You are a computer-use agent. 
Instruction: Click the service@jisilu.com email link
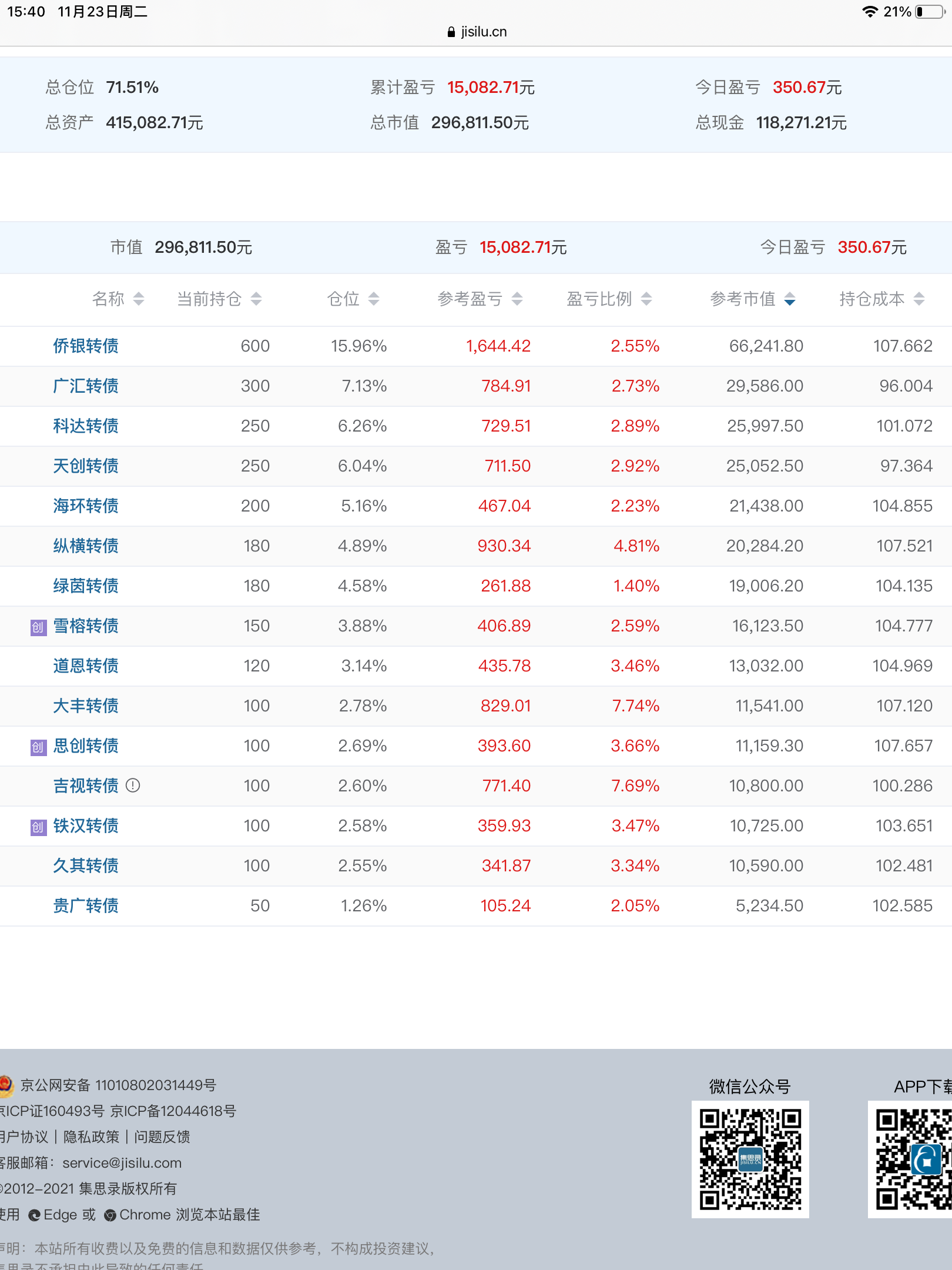click(122, 1163)
